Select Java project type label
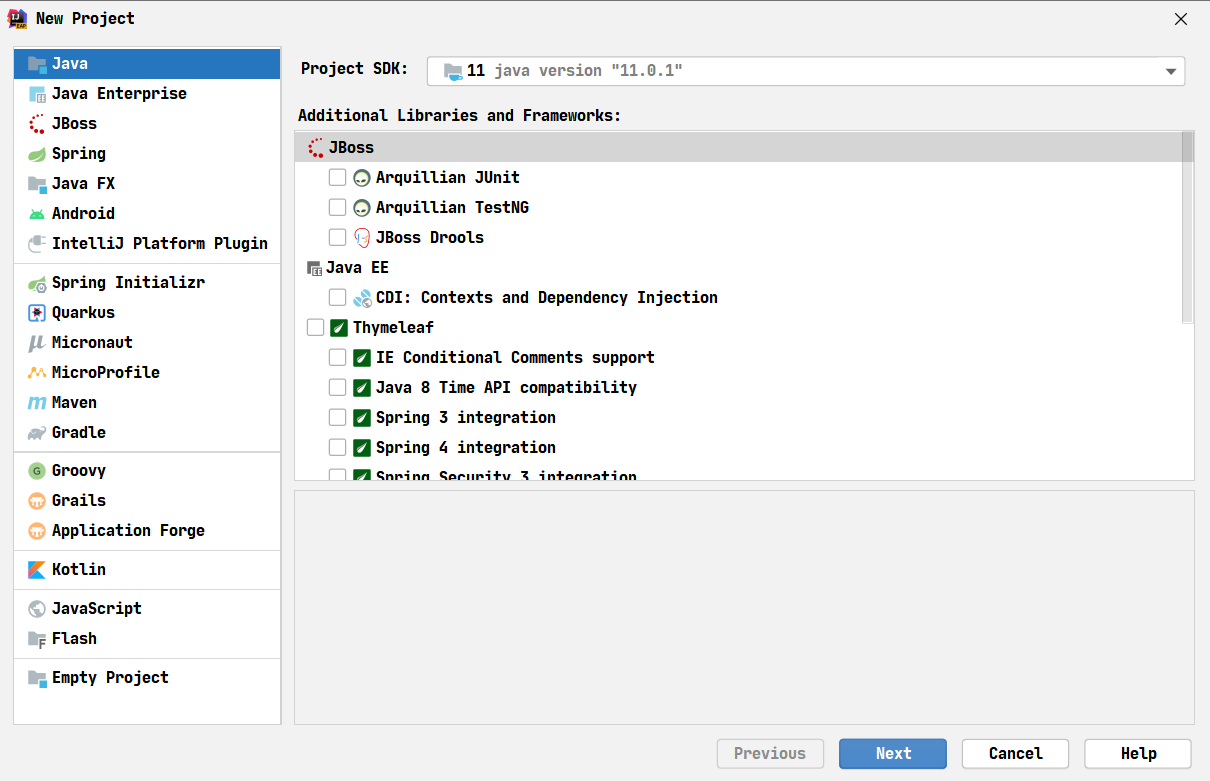The width and height of the screenshot is (1210, 781). click(x=70, y=64)
